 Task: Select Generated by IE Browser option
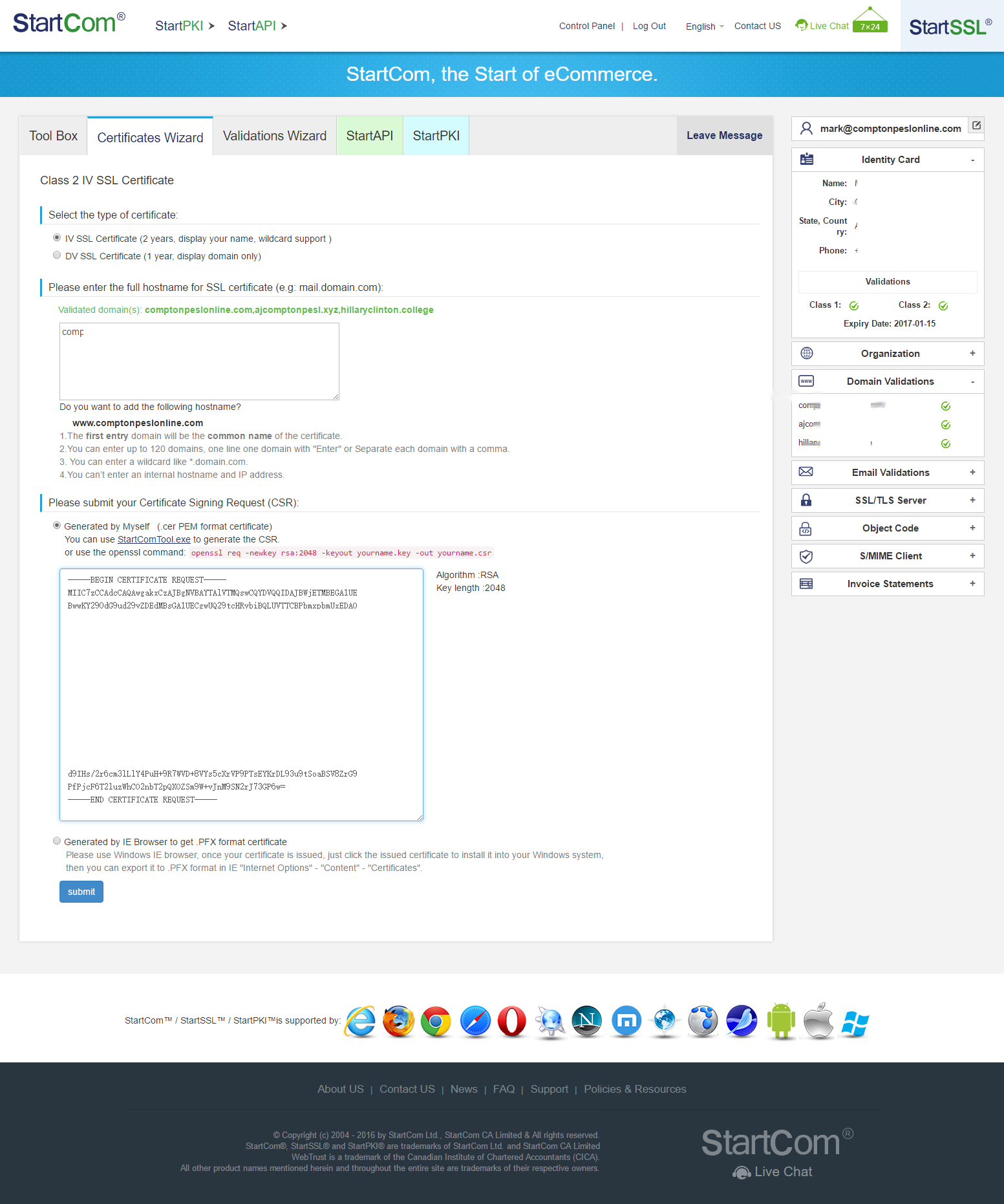coord(57,841)
